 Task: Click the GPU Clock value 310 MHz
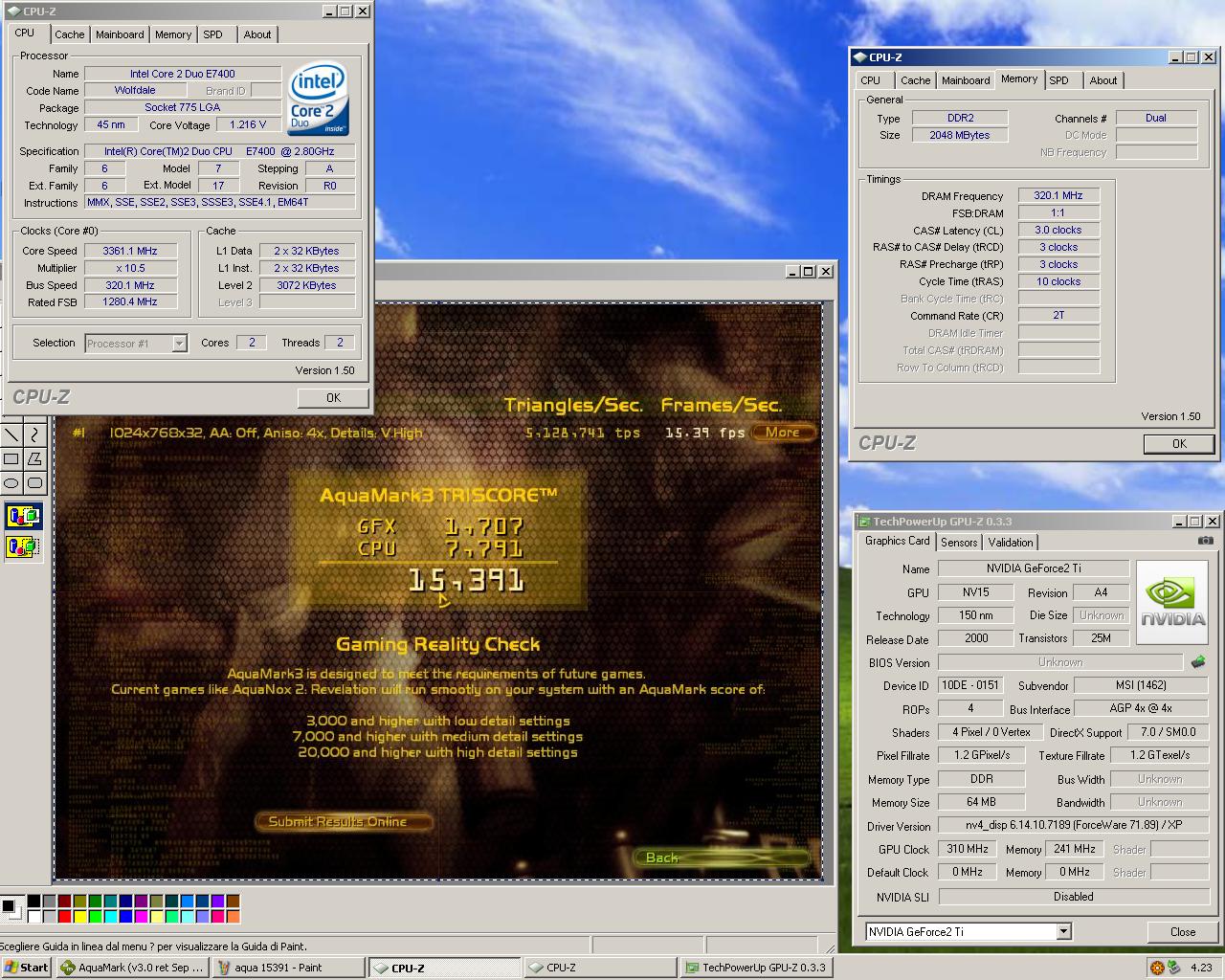[968, 849]
